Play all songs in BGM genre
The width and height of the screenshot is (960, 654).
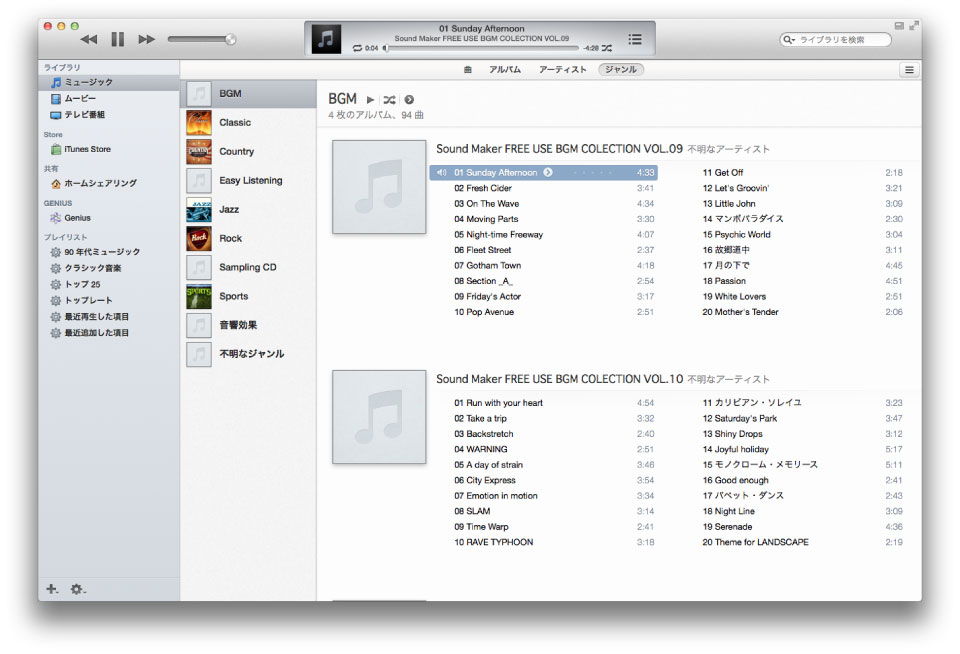pyautogui.click(x=370, y=99)
